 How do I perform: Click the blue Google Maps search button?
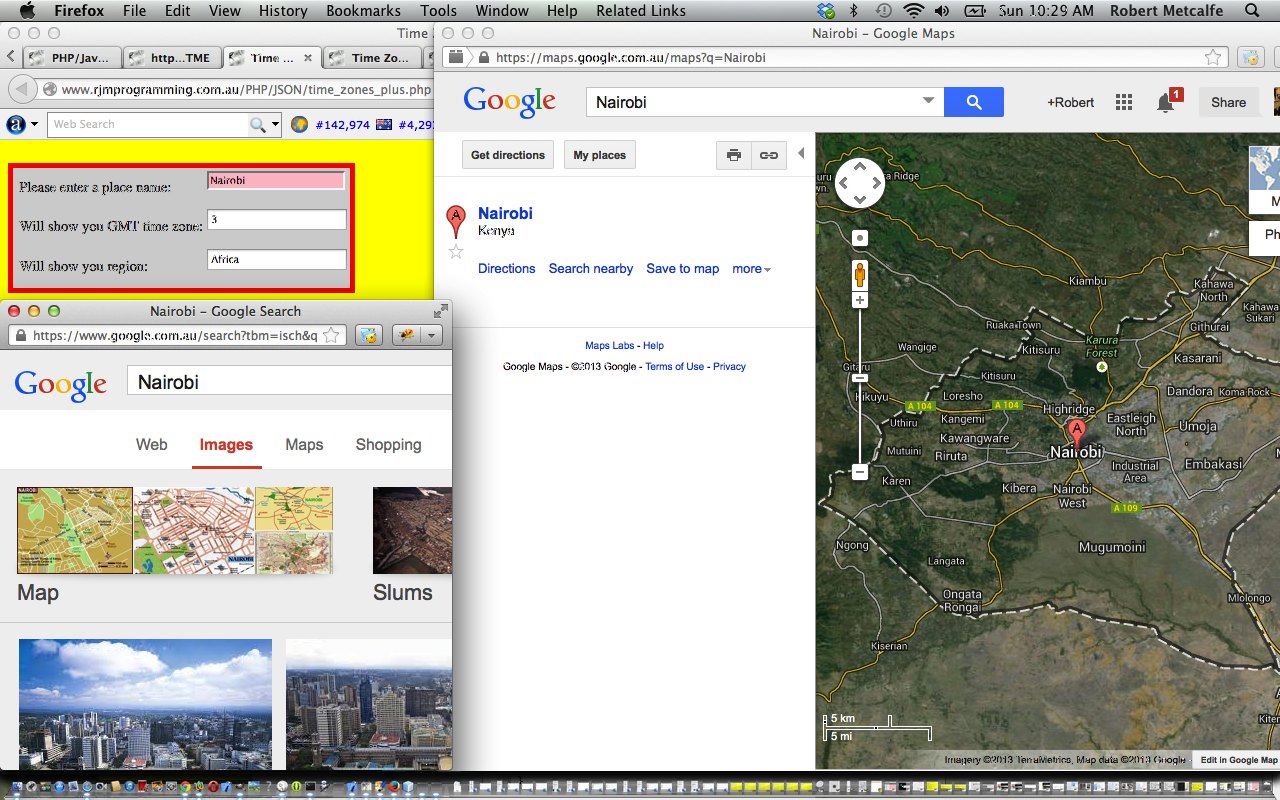pyautogui.click(x=973, y=102)
